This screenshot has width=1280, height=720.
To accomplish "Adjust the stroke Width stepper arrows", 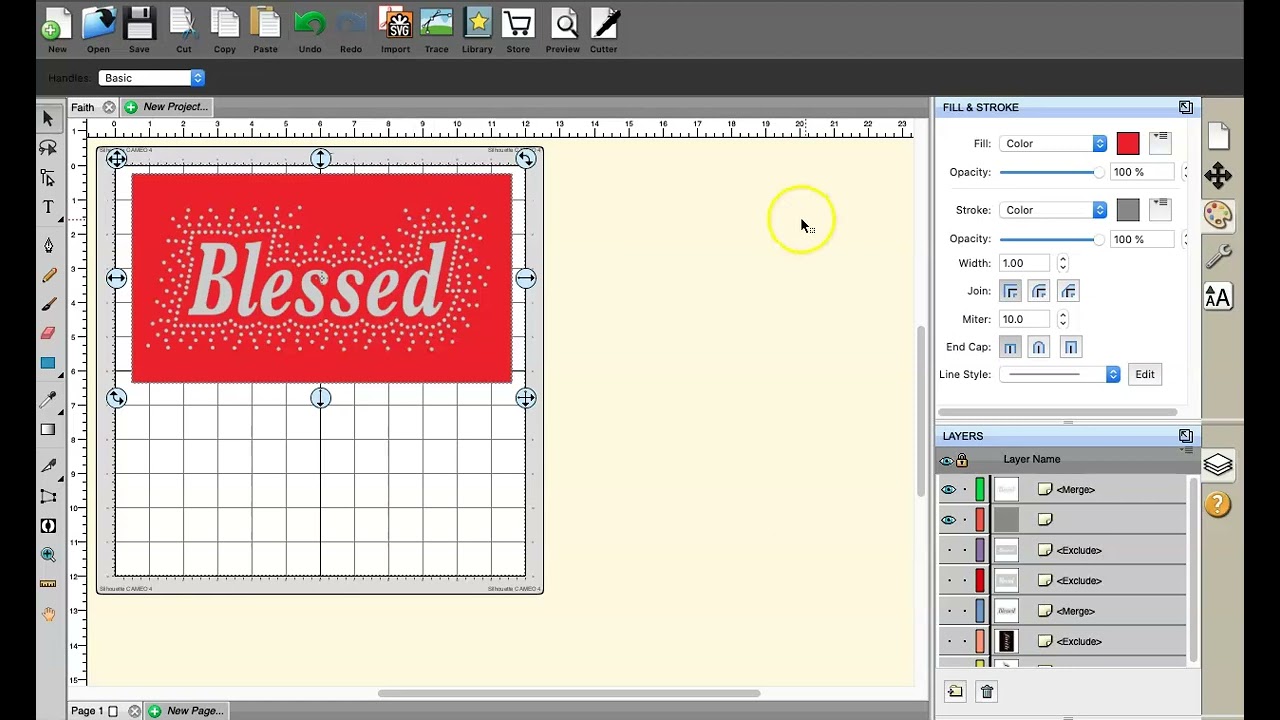I will pos(1062,263).
